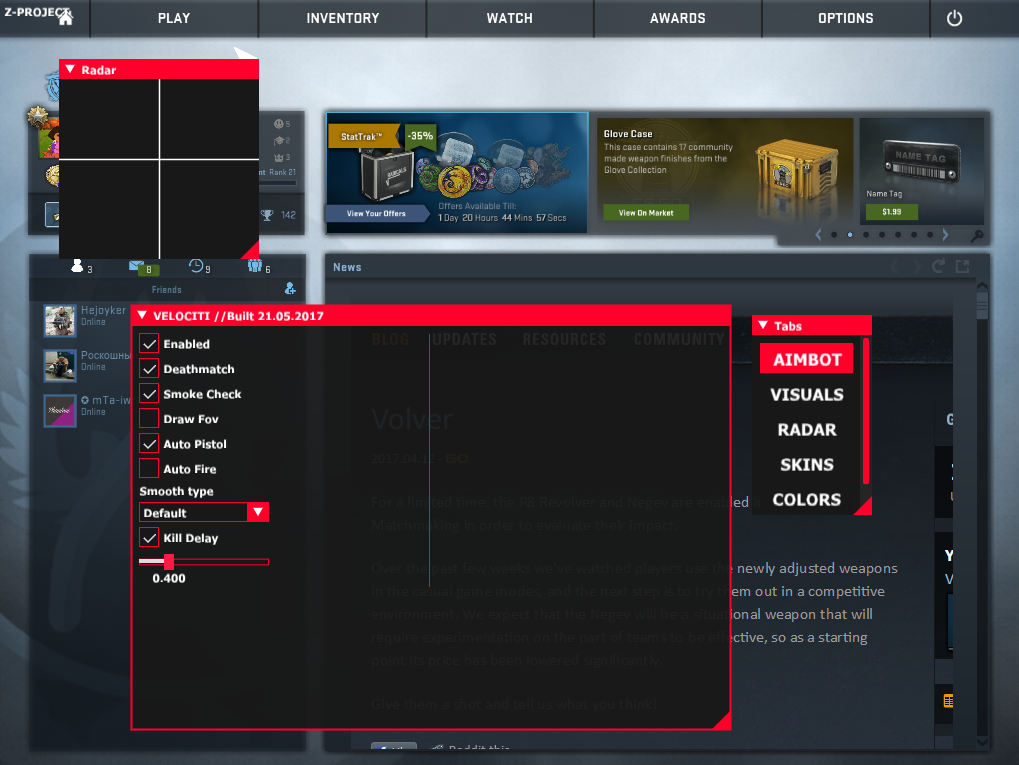1019x765 pixels.
Task: Click the power quit icon
Action: (x=954, y=18)
